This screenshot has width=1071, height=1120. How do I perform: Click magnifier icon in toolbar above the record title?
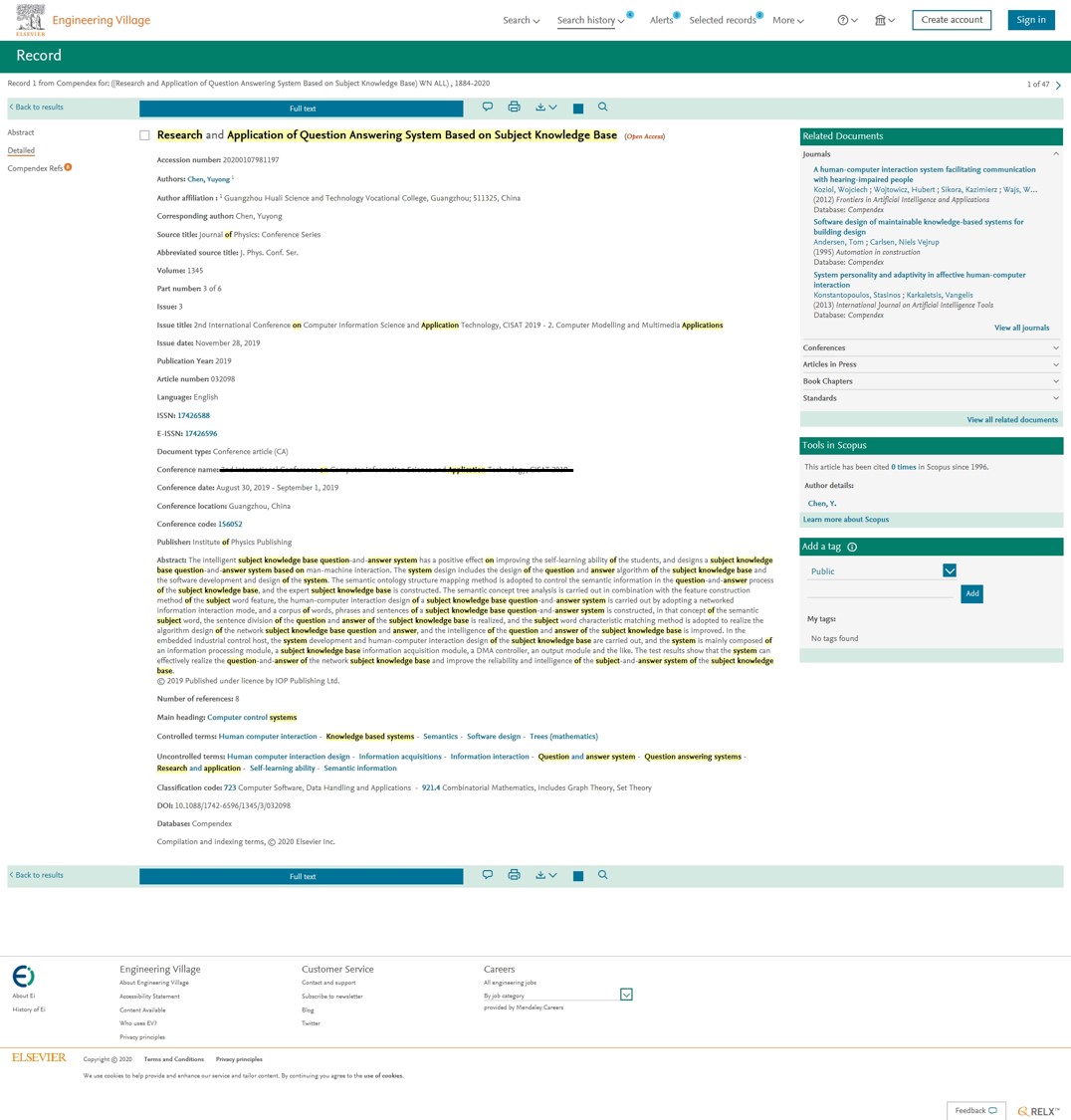coord(602,108)
